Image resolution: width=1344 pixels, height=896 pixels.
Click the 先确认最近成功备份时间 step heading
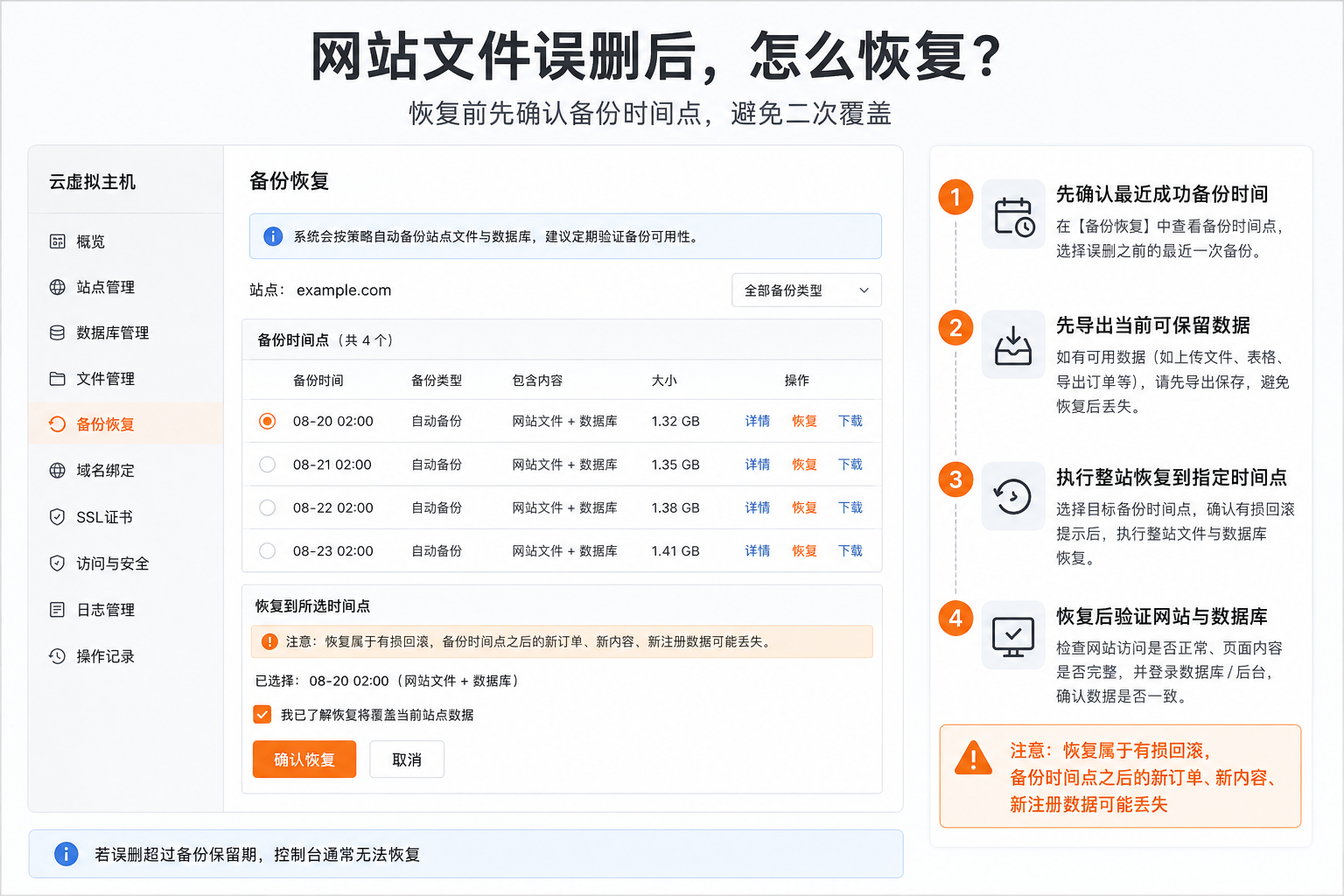pos(1162,194)
